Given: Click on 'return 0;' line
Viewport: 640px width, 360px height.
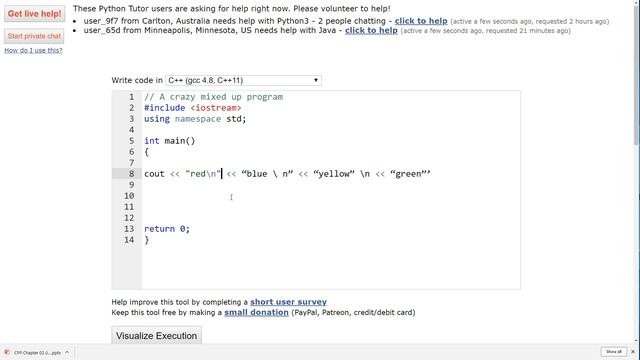Looking at the screenshot, I should click(167, 229).
